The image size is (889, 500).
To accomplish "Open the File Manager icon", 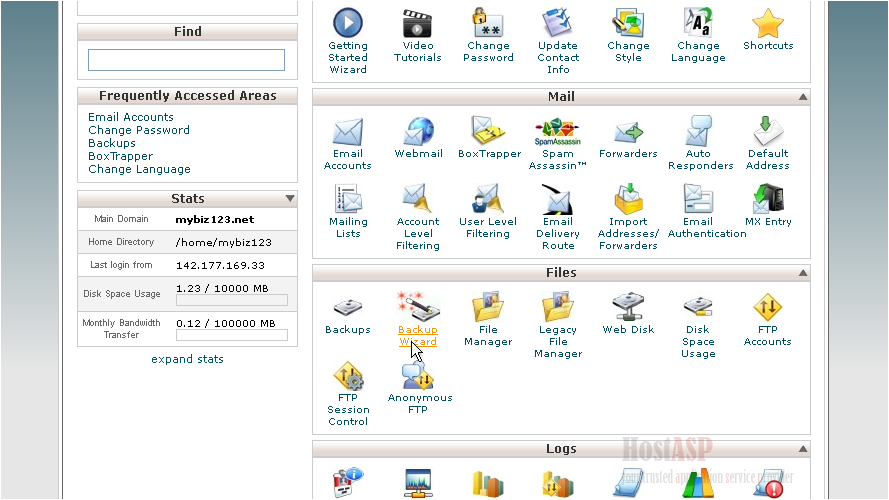I will 487,308.
